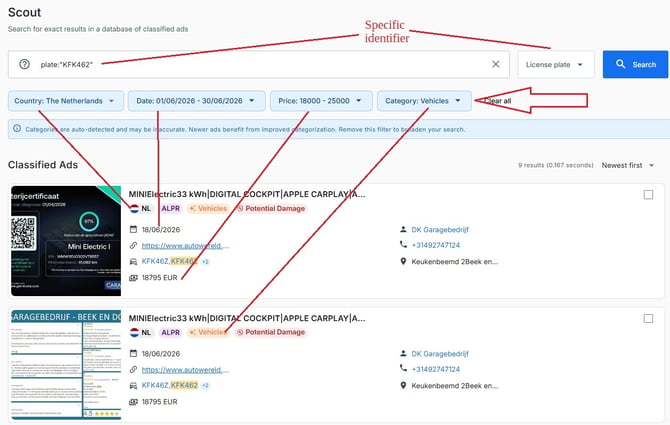Open DK Garagebedrijf seller in second ad
Screen dimensions: 670x425
440,354
